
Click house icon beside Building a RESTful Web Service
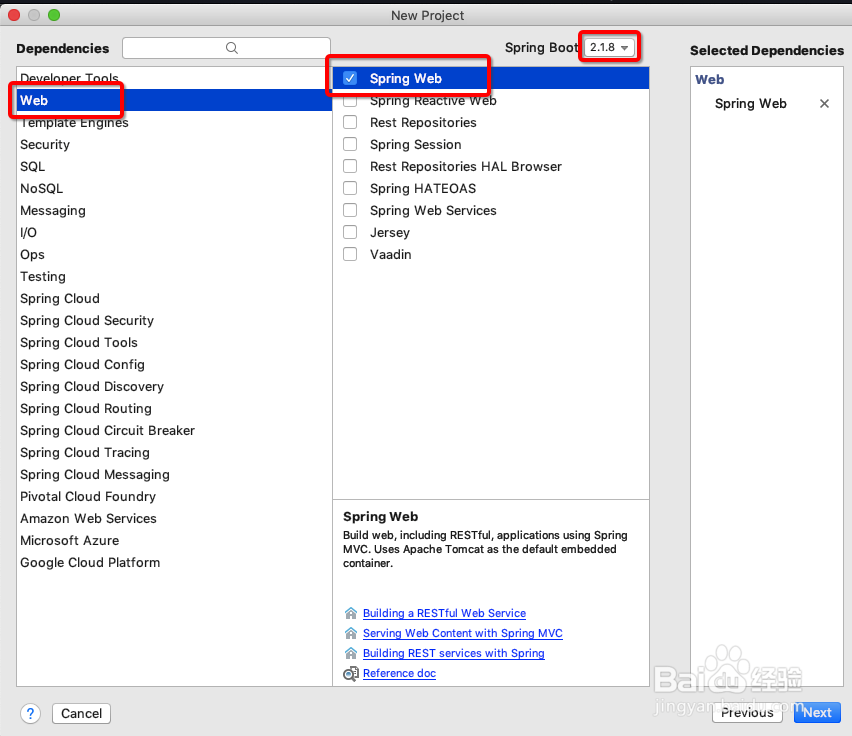(351, 613)
